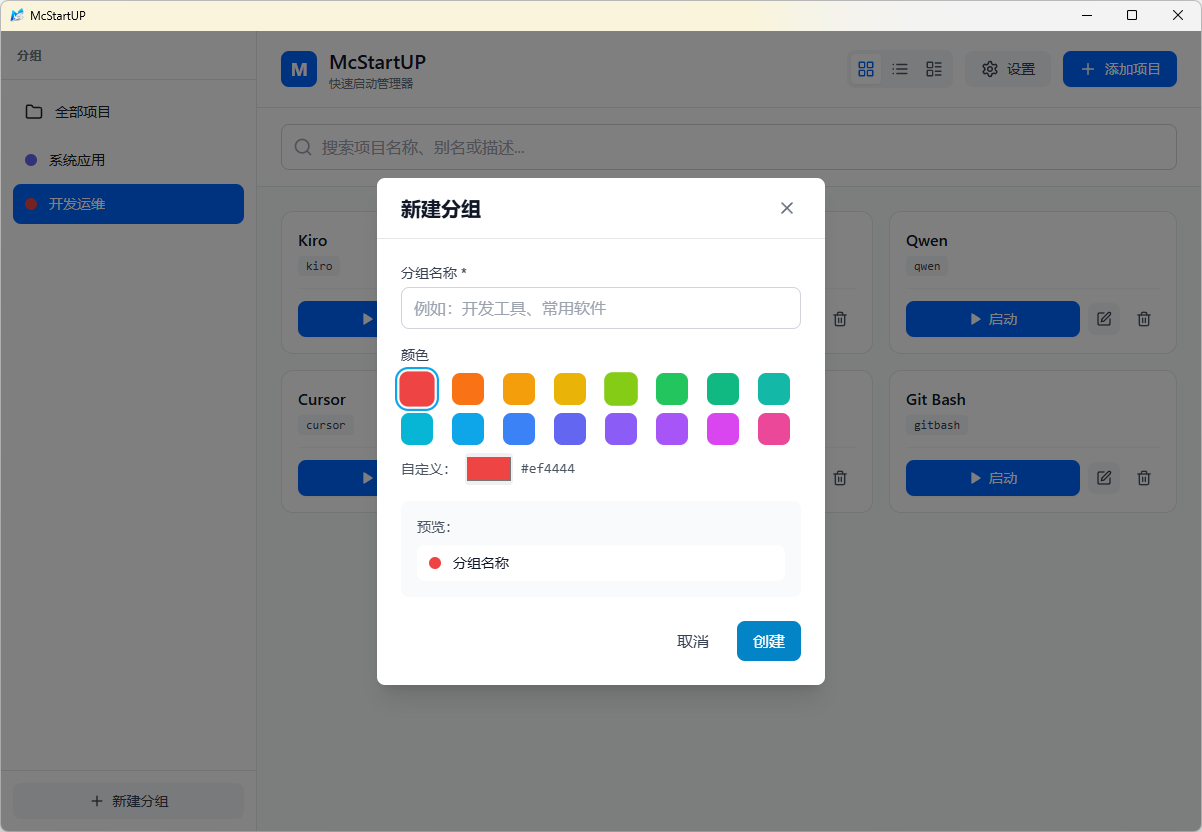Select the violet color swatch

[621, 429]
